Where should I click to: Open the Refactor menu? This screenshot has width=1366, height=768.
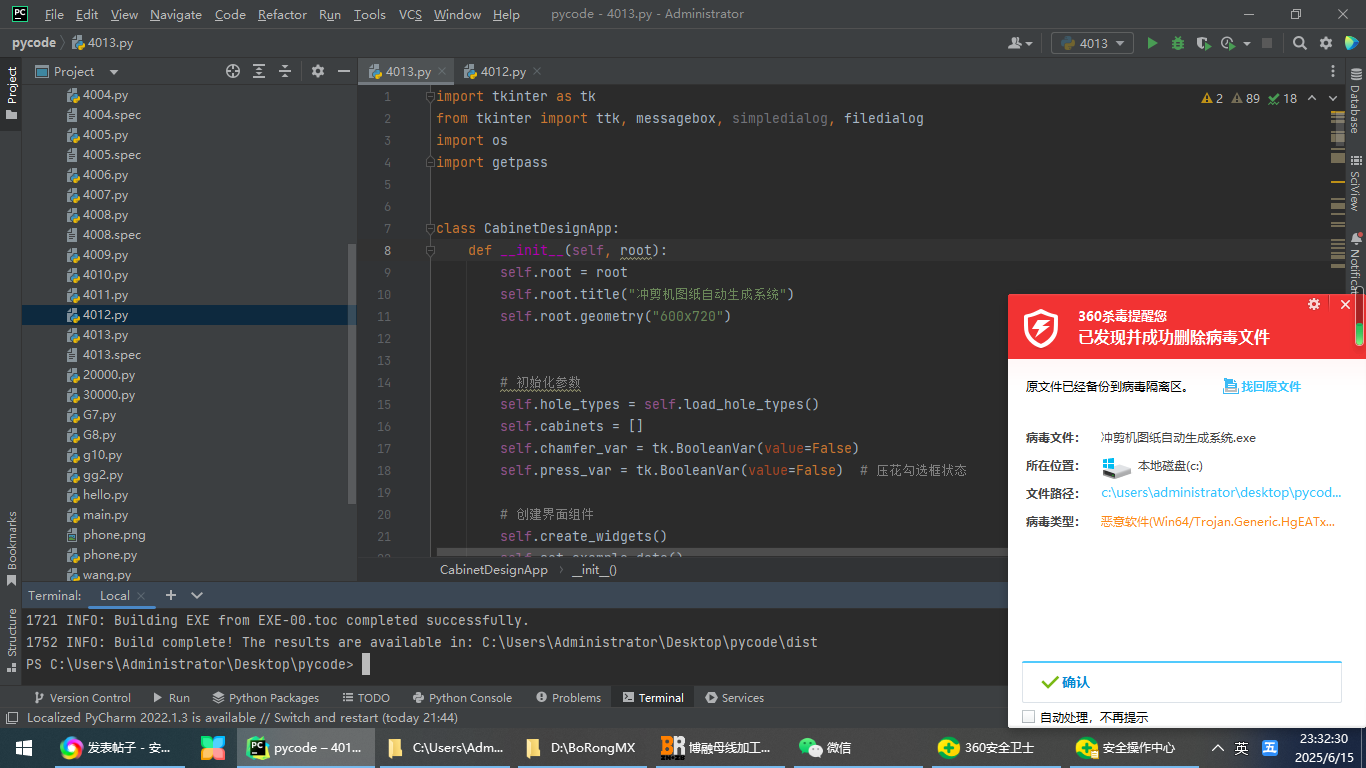click(x=282, y=14)
